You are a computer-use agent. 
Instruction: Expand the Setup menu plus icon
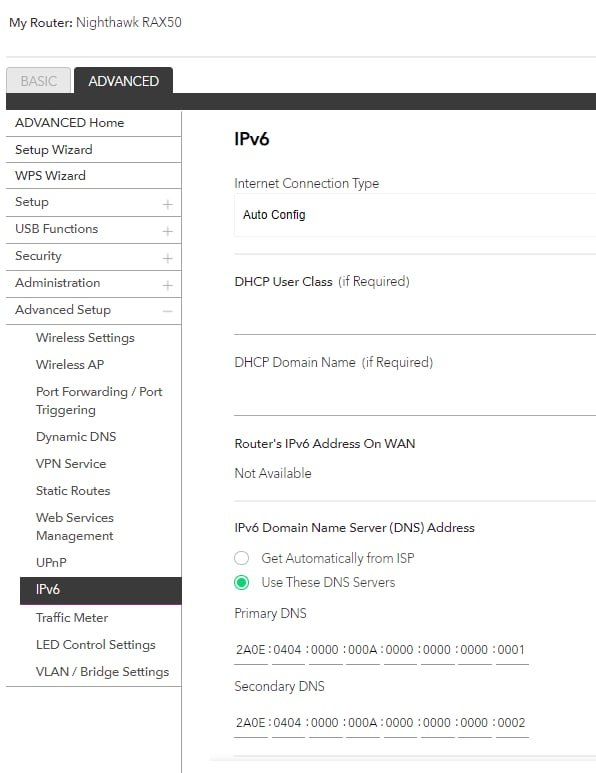pyautogui.click(x=168, y=205)
